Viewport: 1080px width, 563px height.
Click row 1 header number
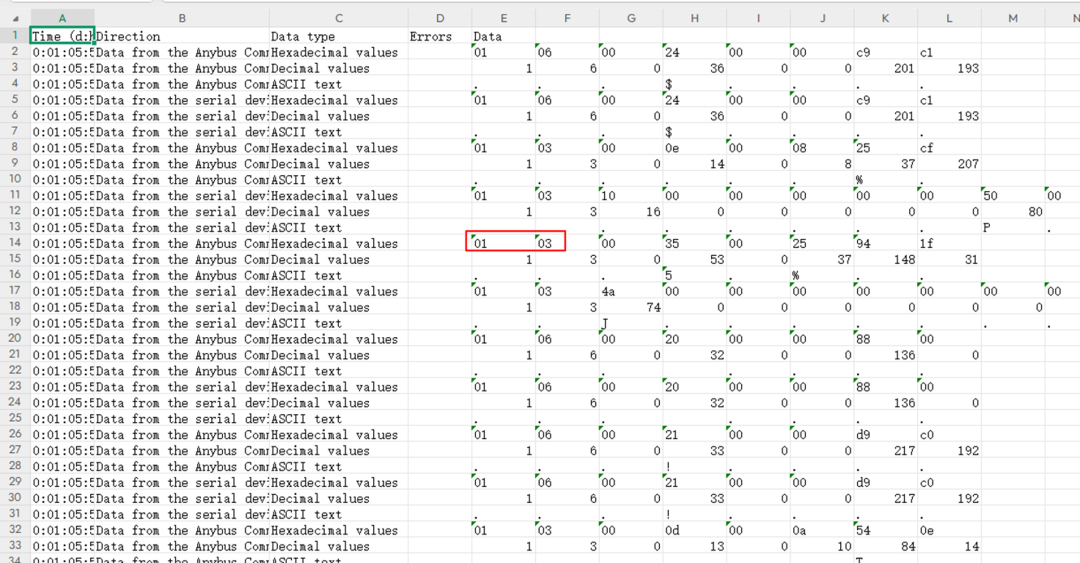pyautogui.click(x=15, y=36)
